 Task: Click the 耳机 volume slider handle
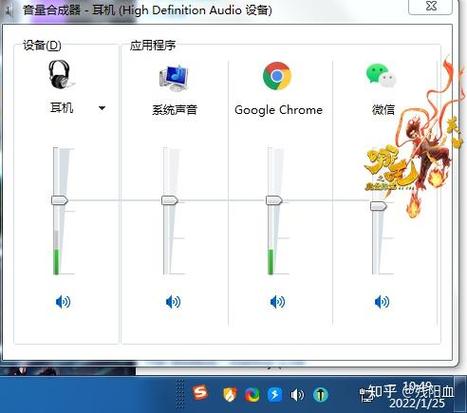pos(60,200)
